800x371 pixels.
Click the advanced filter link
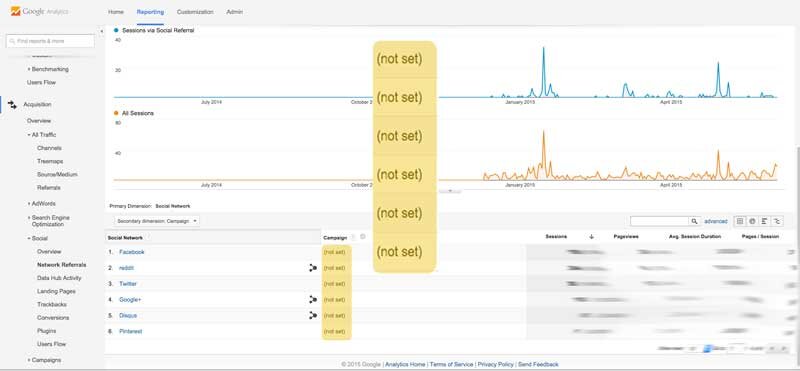(716, 221)
